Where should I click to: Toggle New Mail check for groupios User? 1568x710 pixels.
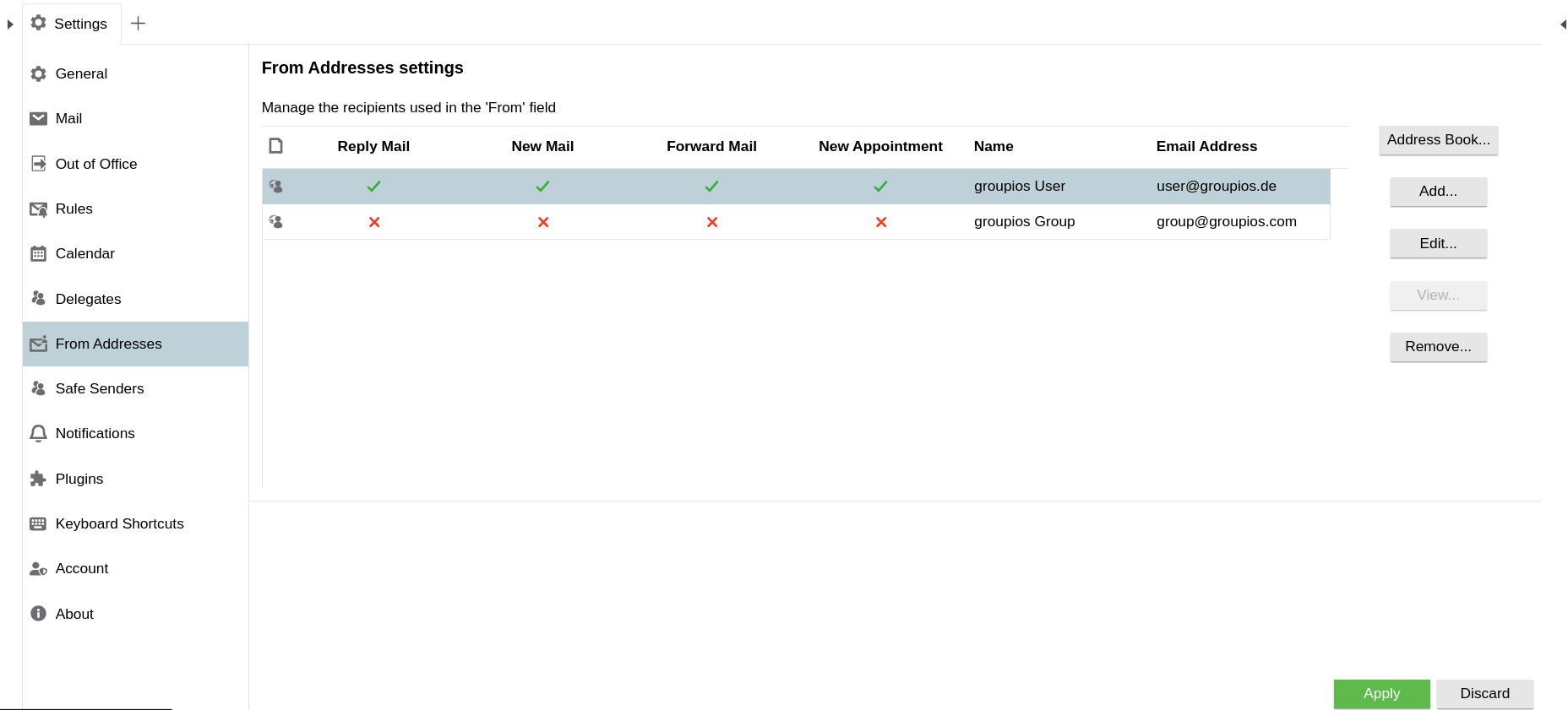click(x=542, y=186)
